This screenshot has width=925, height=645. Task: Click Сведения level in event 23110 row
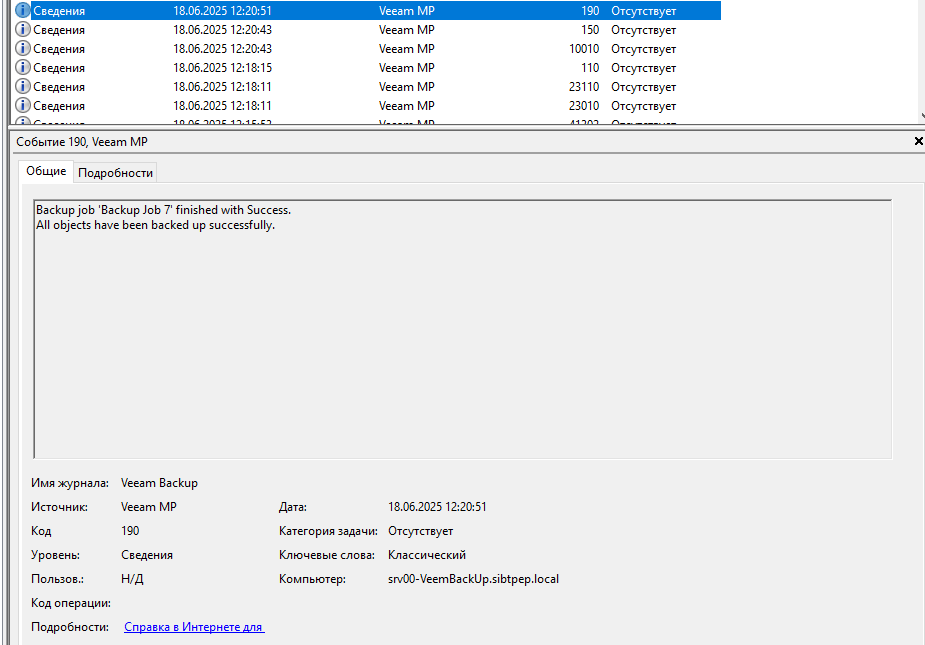(59, 87)
